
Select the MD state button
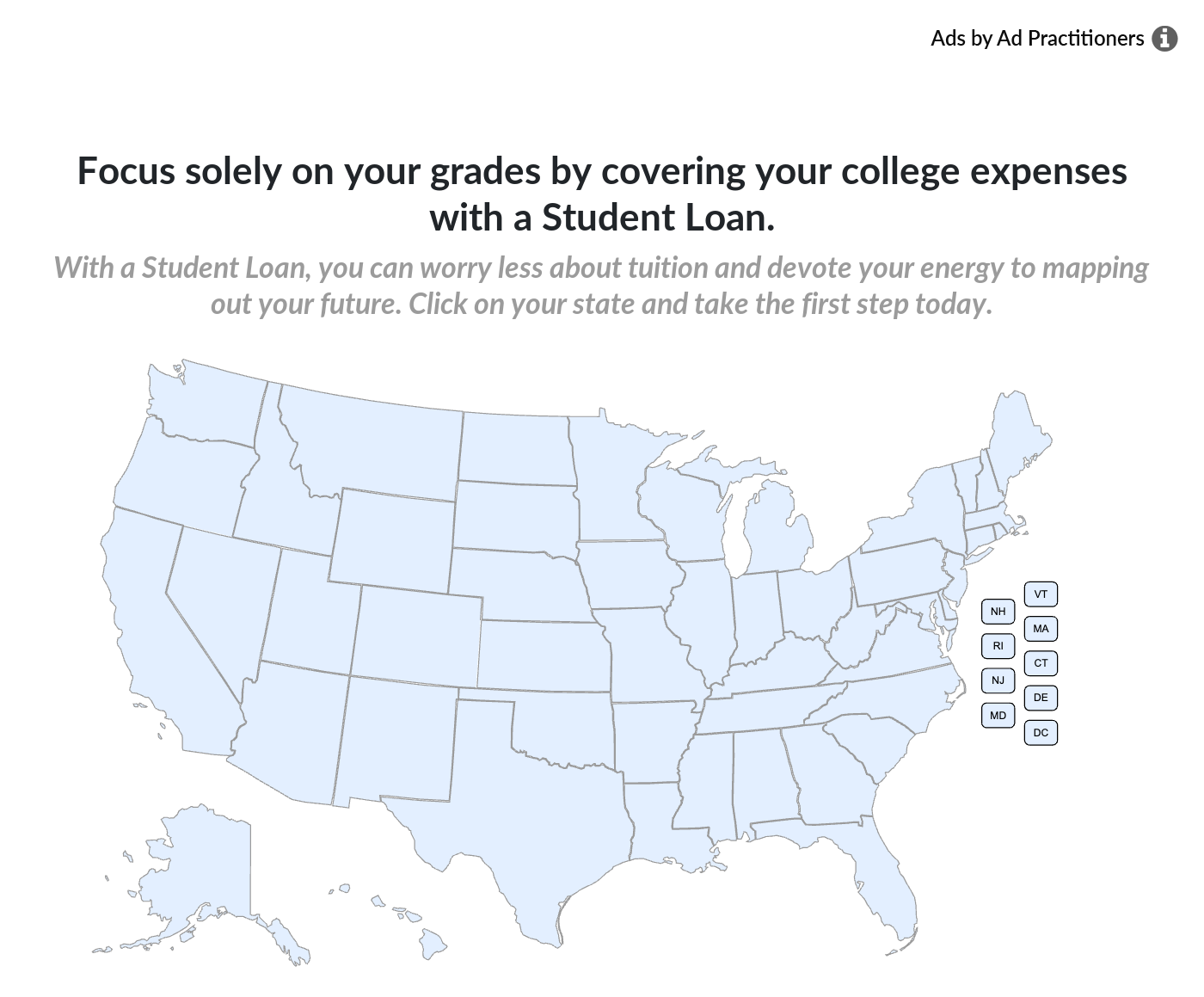(x=998, y=714)
